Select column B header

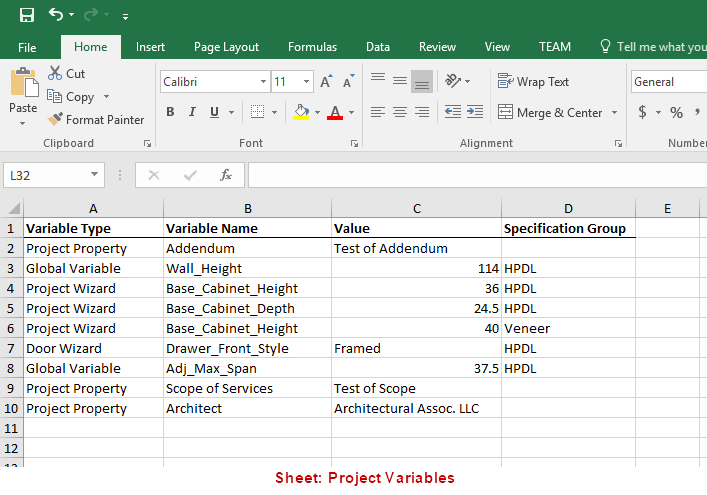click(x=248, y=208)
